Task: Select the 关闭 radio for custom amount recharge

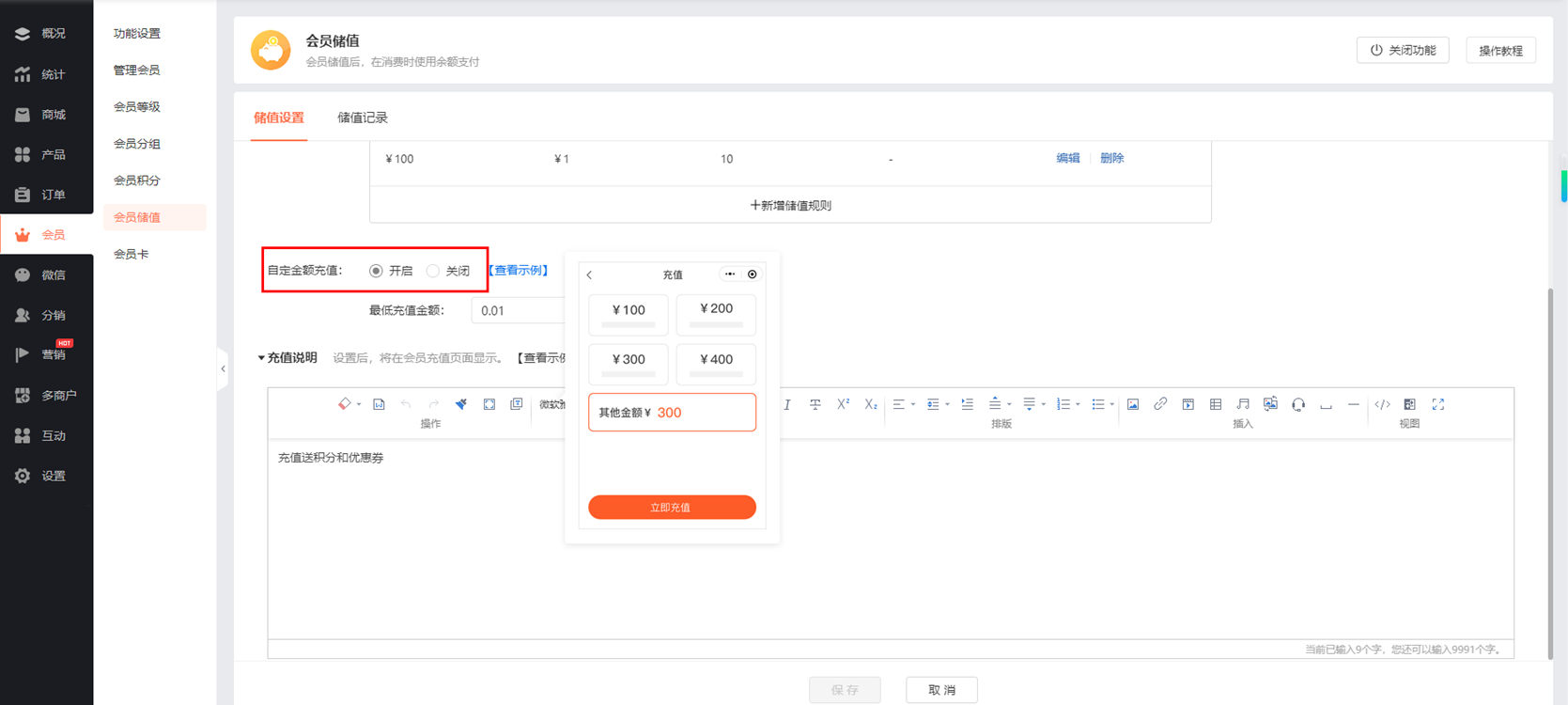Action: point(433,271)
